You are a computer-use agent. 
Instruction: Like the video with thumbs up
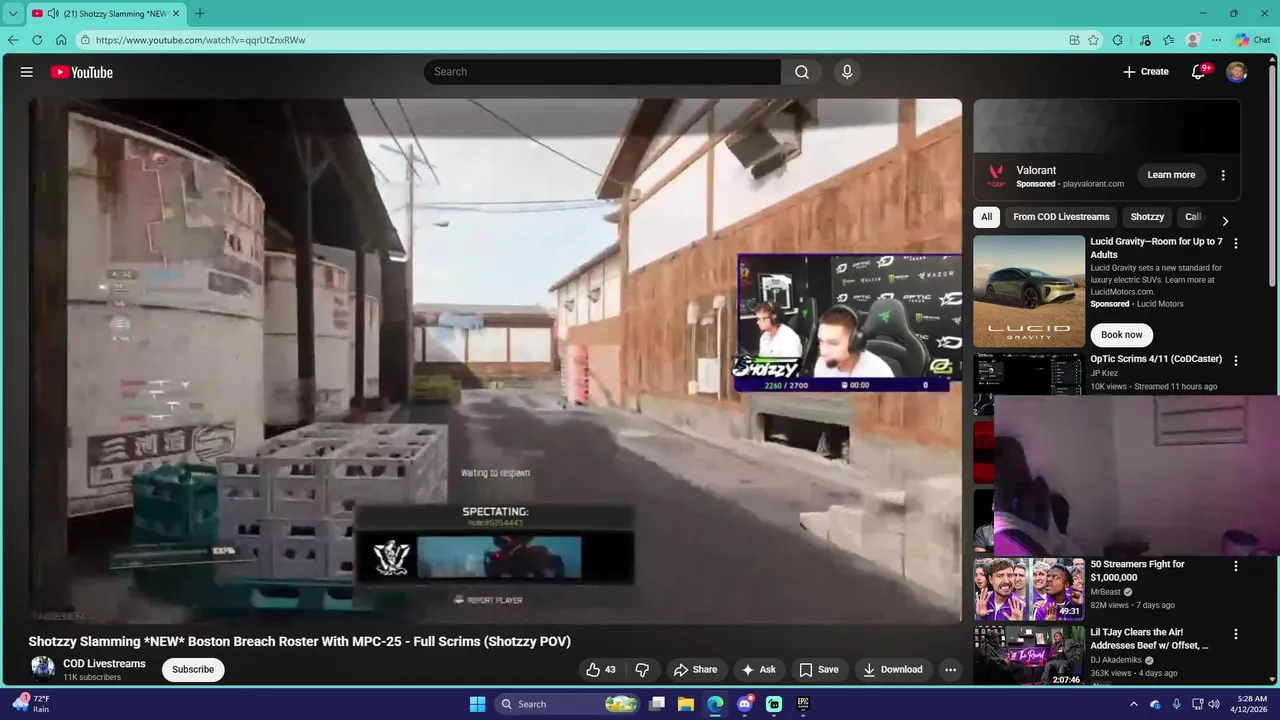(x=601, y=670)
